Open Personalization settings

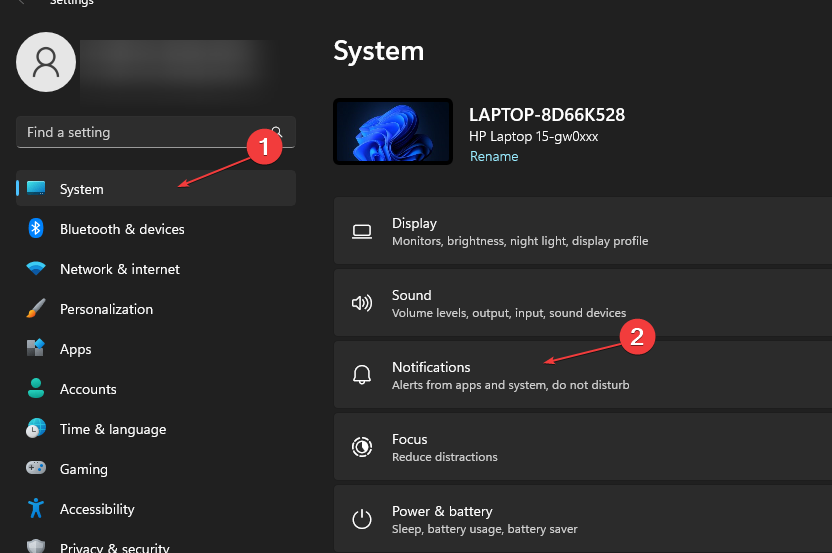pos(156,309)
